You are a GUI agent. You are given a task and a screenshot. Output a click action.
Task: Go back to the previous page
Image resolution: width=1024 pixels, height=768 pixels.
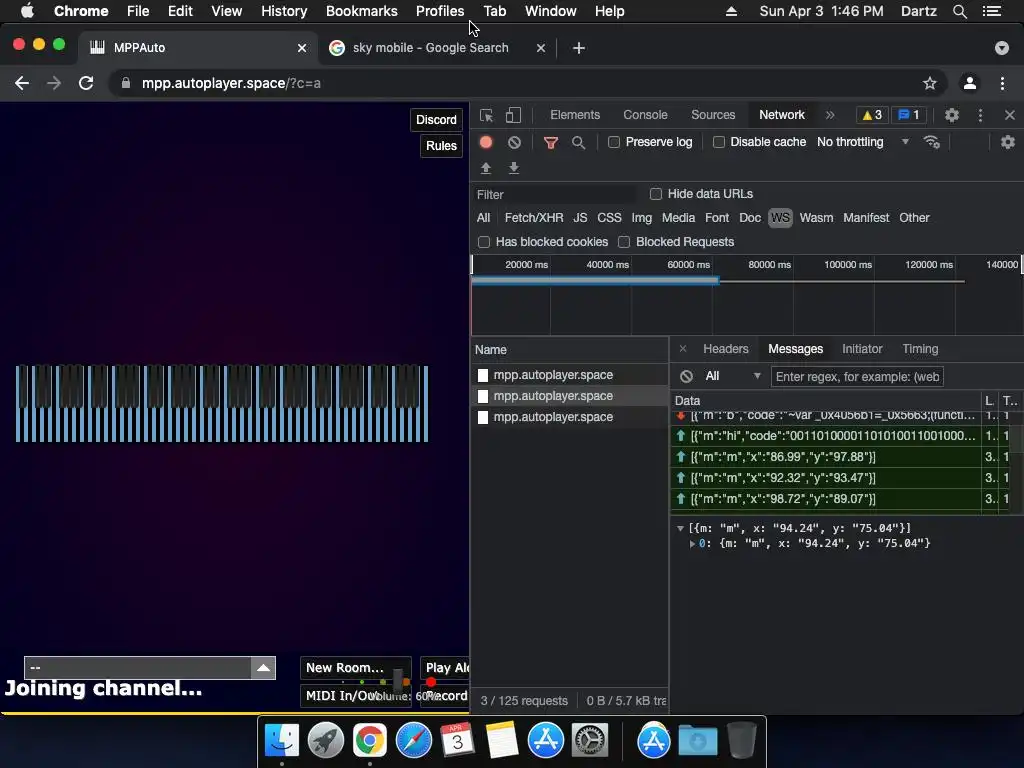point(22,83)
